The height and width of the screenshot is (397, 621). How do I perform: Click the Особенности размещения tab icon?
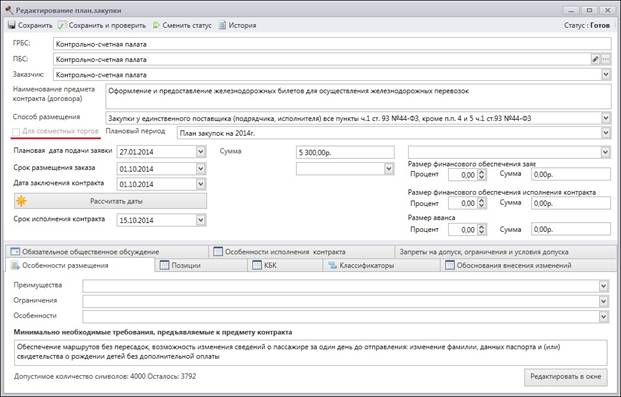[x=15, y=265]
